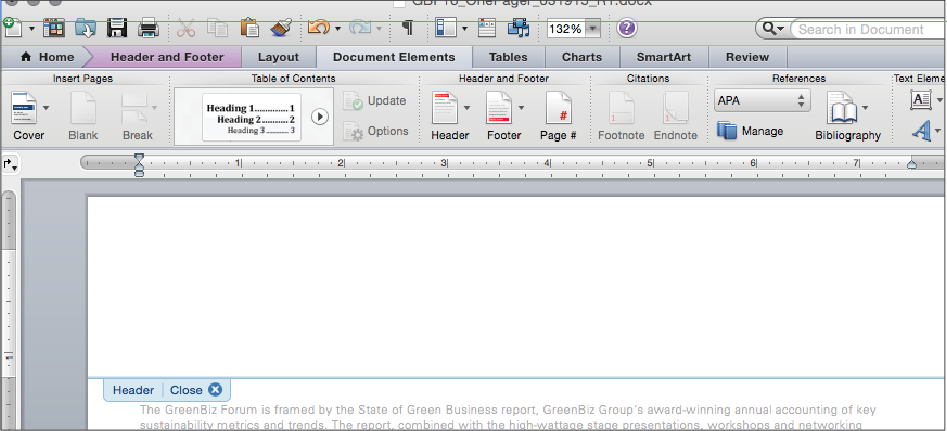947x431 pixels.
Task: Click the Manage citations button
Action: click(x=750, y=131)
